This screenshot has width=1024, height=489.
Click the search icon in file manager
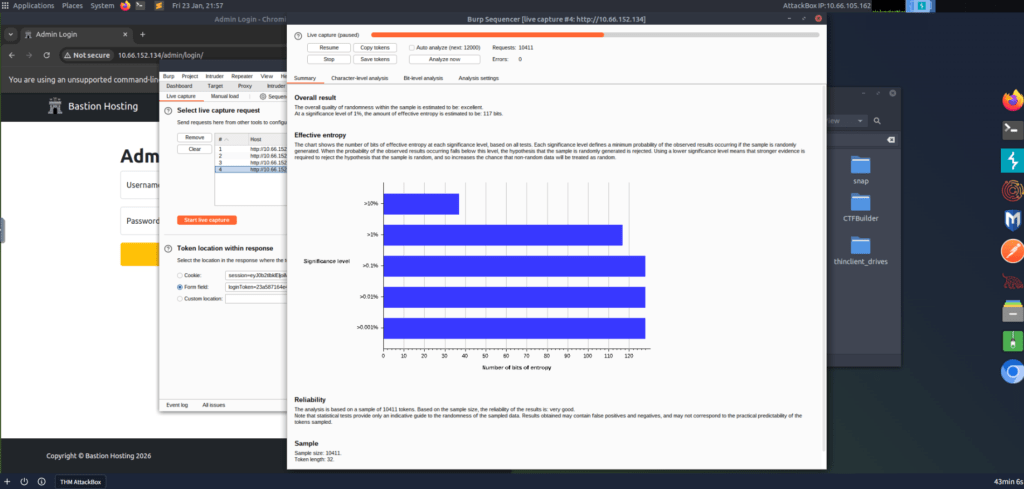[877, 121]
